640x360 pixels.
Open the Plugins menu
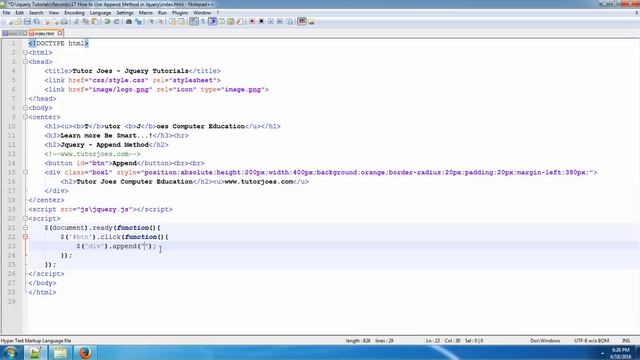(180, 13)
